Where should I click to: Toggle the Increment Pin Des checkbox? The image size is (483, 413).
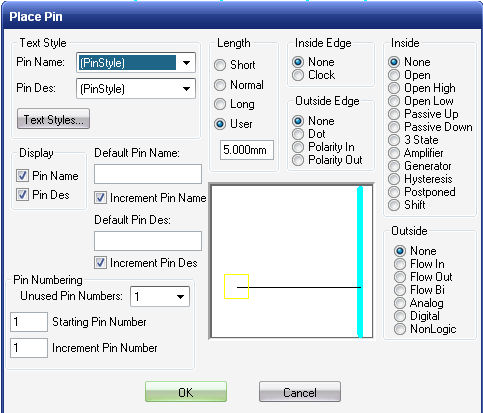coord(100,263)
